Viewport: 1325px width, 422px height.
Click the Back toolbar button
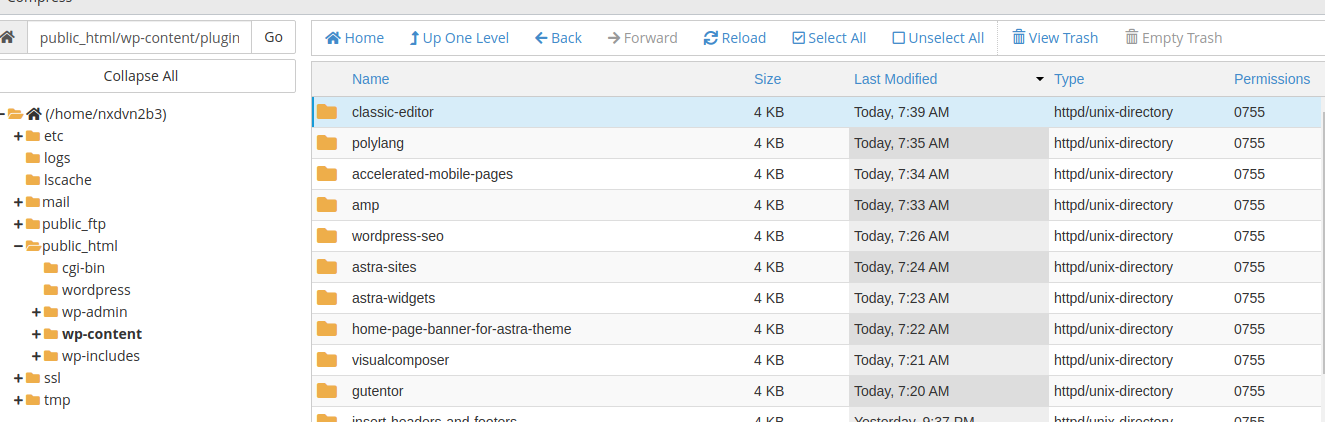pyautogui.click(x=558, y=38)
